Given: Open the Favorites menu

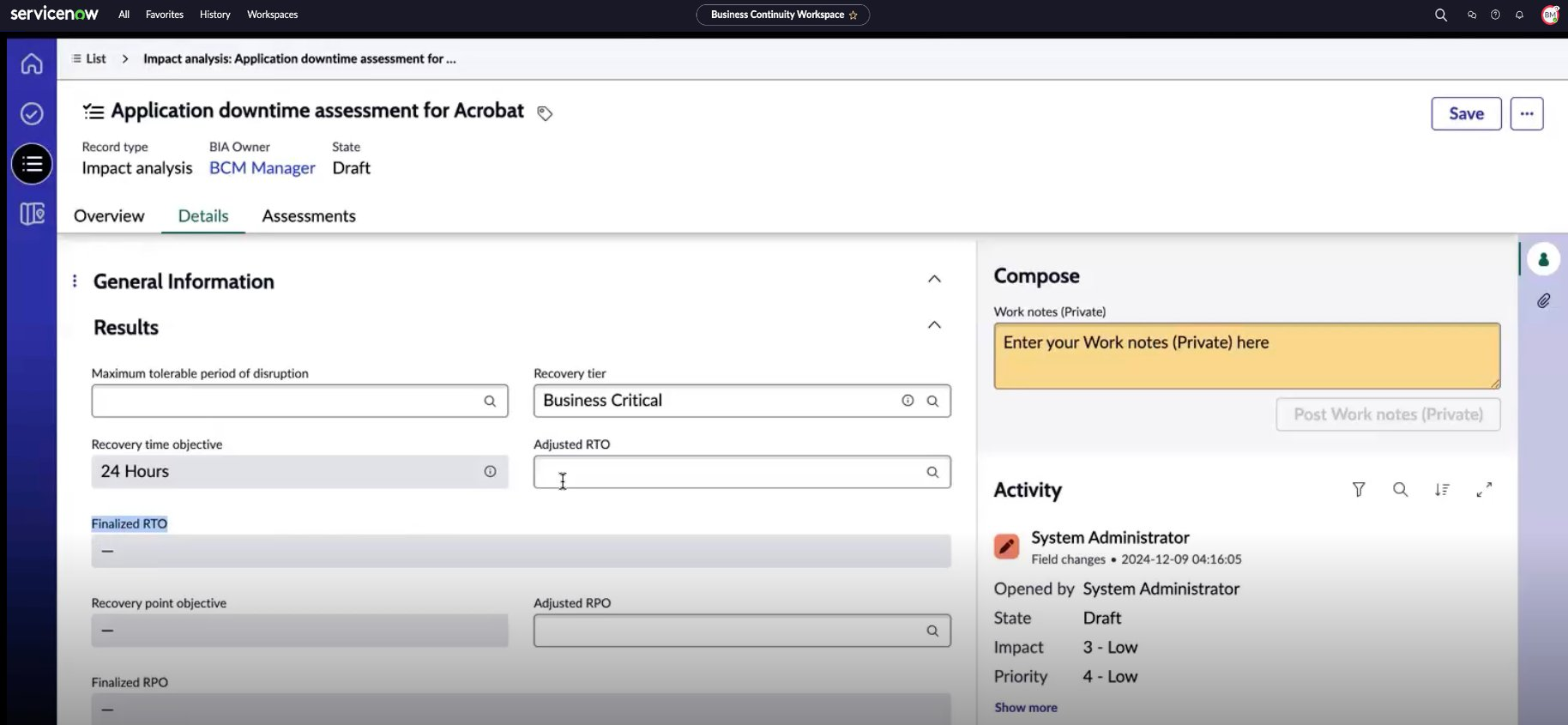Looking at the screenshot, I should [x=165, y=15].
